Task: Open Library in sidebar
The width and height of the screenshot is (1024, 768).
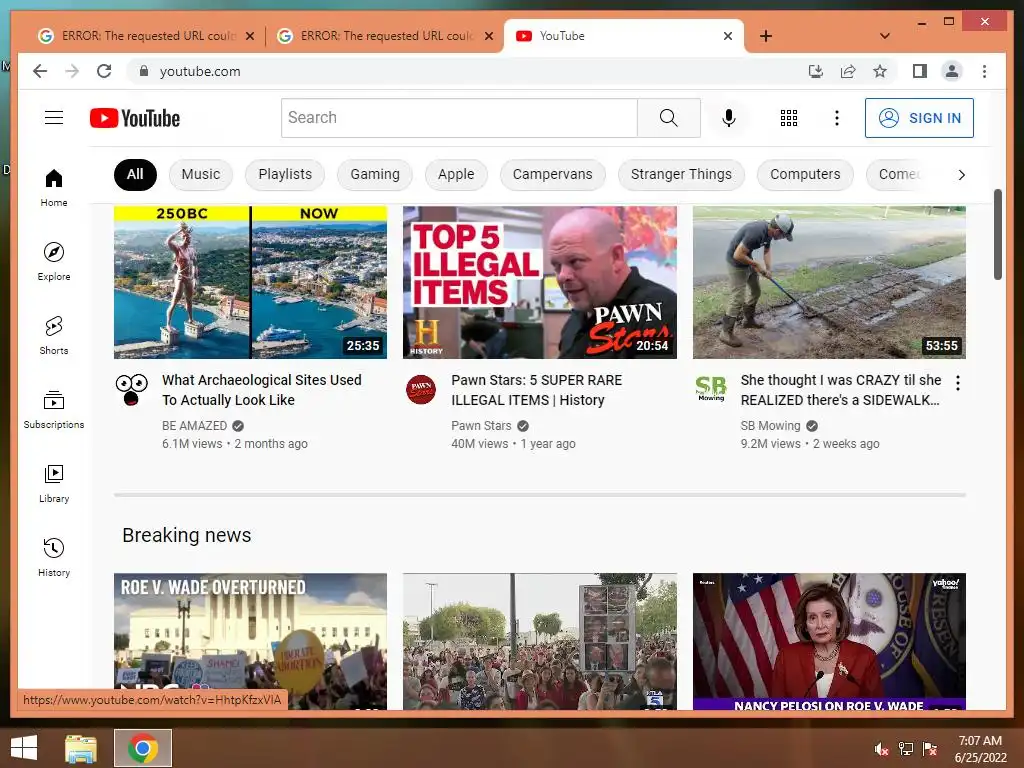Action: point(54,483)
